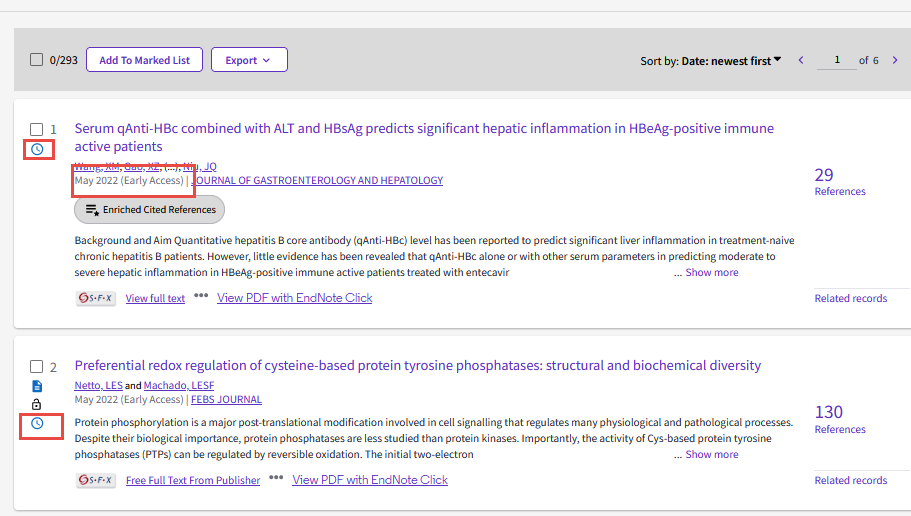Click the SFX icon in the second record
This screenshot has width=911, height=516.
(x=96, y=480)
